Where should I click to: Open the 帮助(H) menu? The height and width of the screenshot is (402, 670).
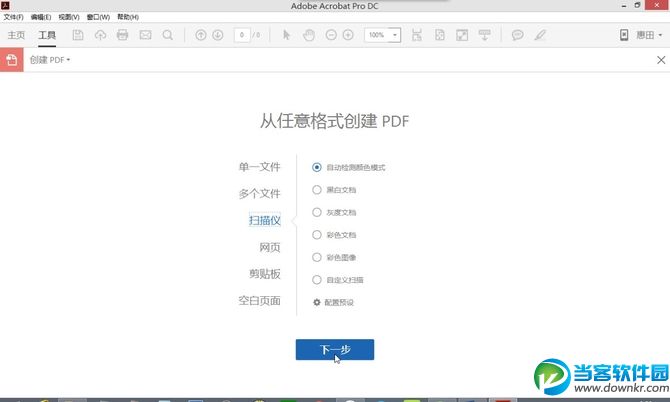coord(128,17)
